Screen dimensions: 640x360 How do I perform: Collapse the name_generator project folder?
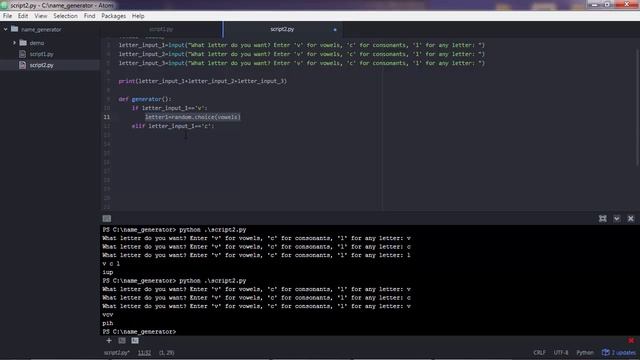tap(5, 29)
